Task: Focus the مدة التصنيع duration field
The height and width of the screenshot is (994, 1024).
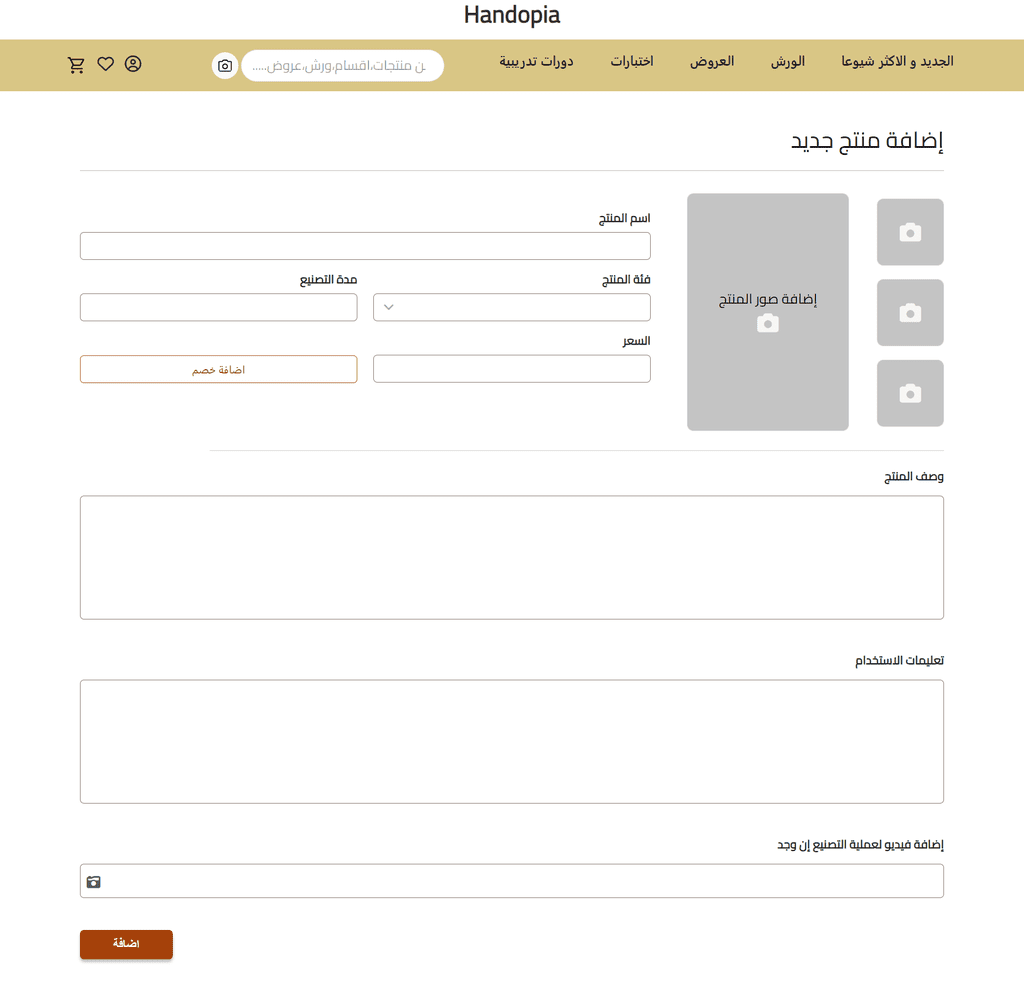Action: [x=218, y=307]
